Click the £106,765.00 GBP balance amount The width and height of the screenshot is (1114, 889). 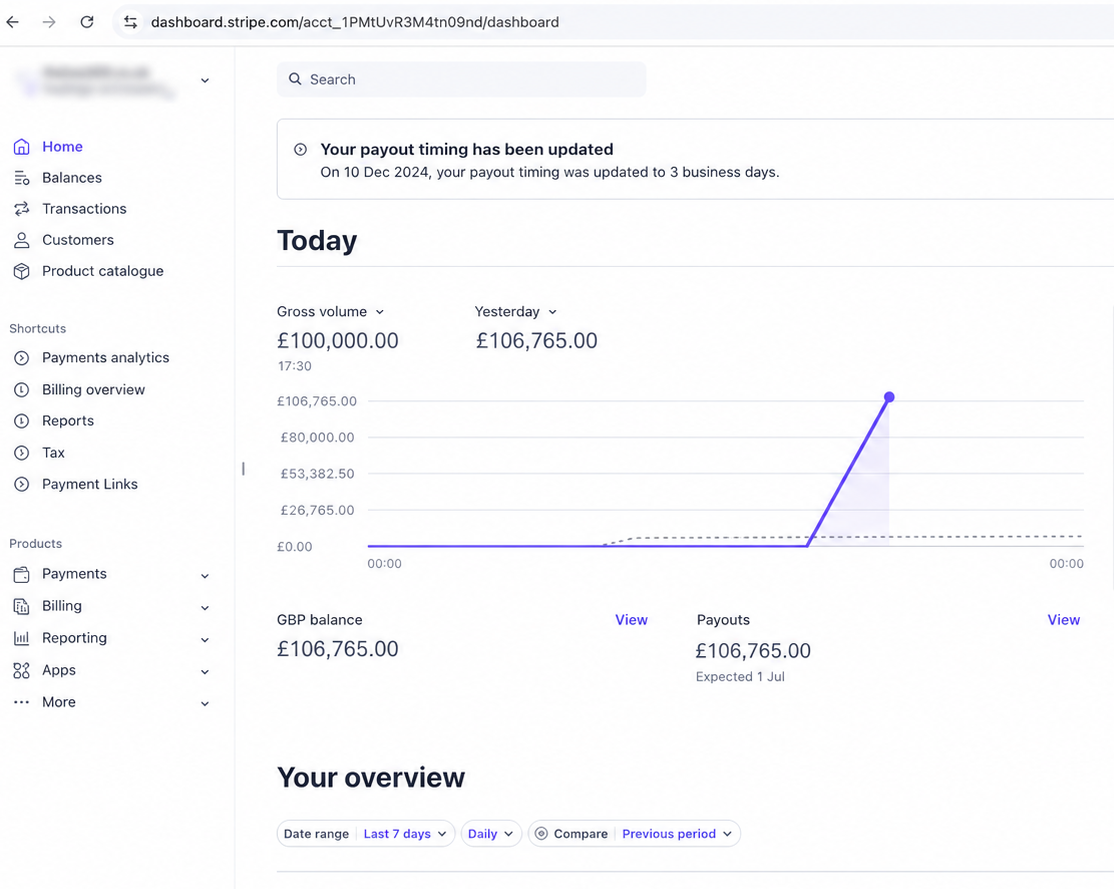pyautogui.click(x=337, y=649)
